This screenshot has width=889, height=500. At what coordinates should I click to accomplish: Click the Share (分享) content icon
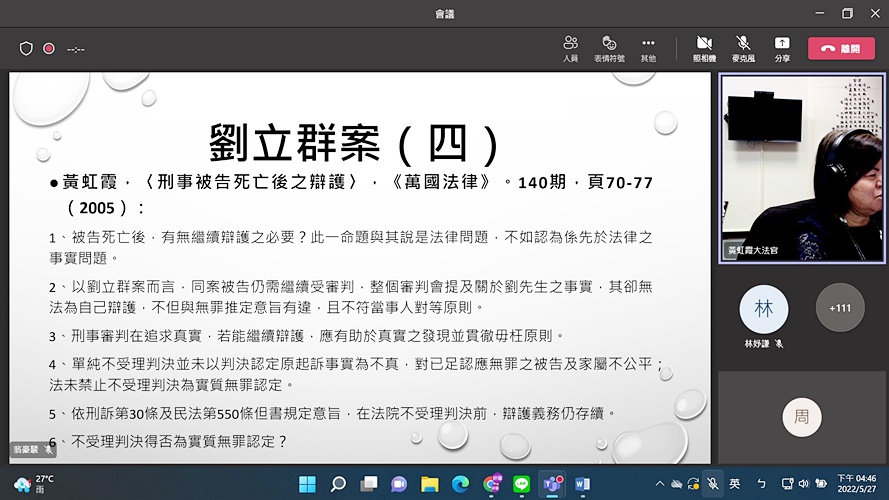782,47
